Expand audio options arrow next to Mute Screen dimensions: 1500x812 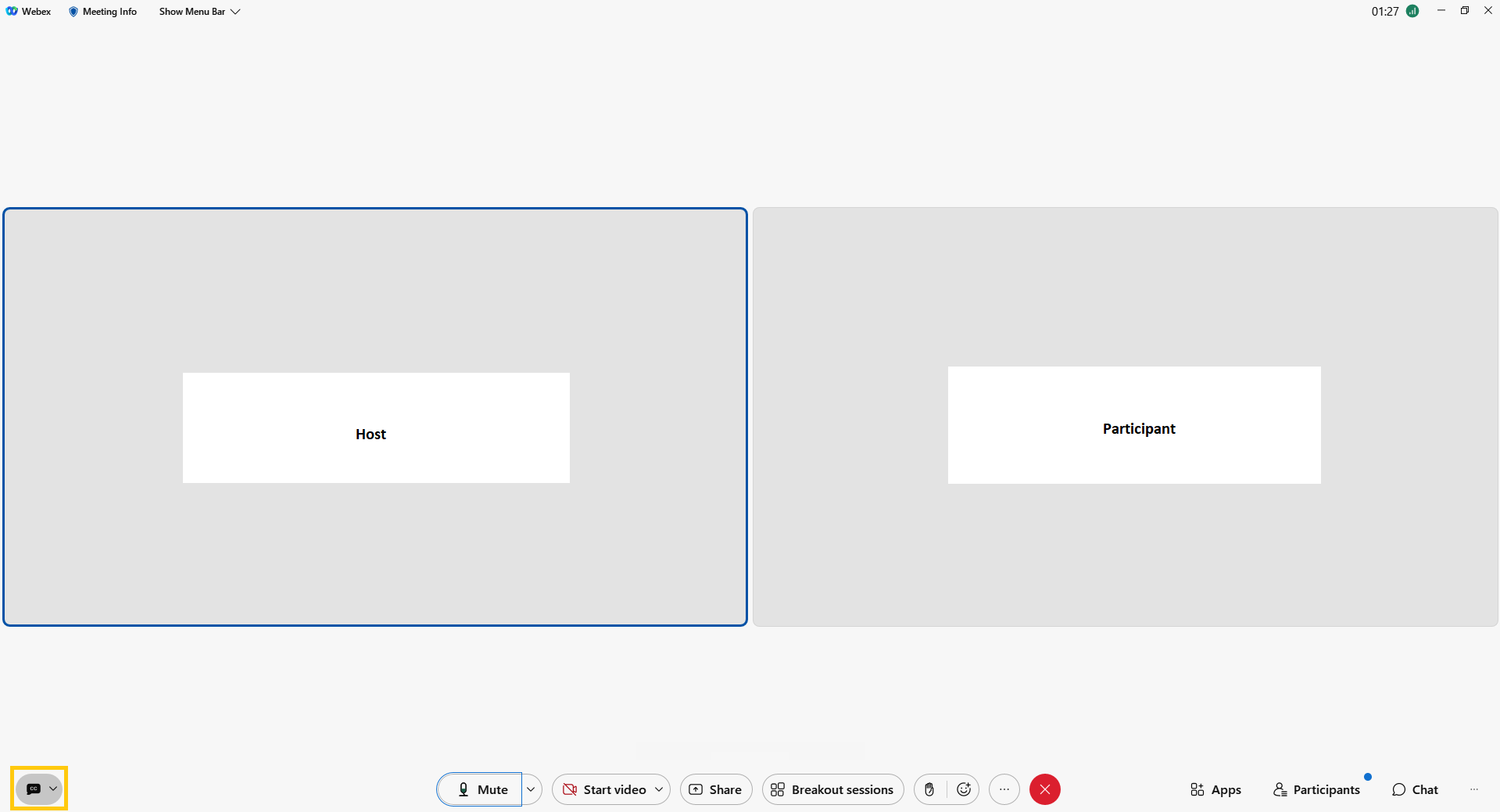point(531,789)
